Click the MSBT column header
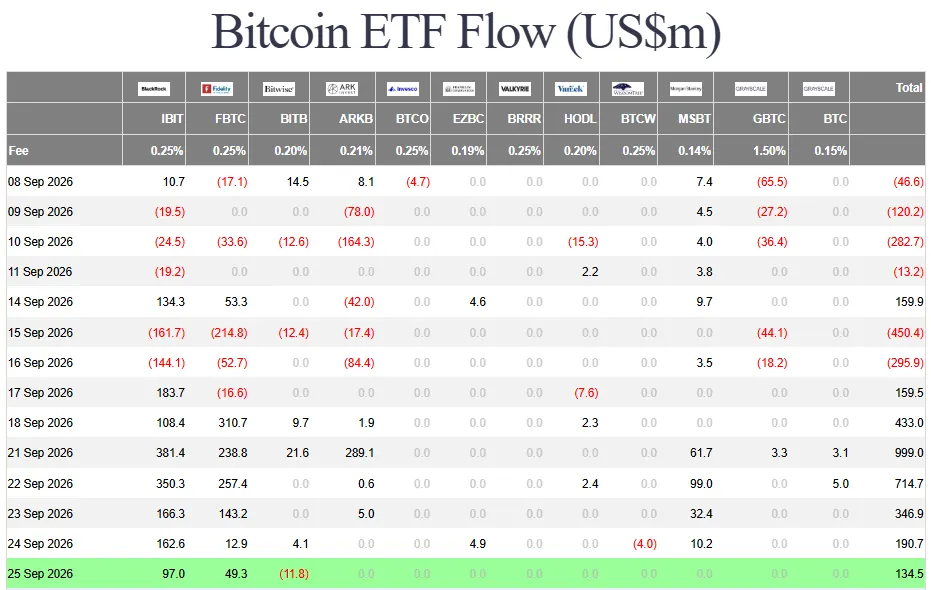Image resolution: width=931 pixels, height=590 pixels. 695,119
